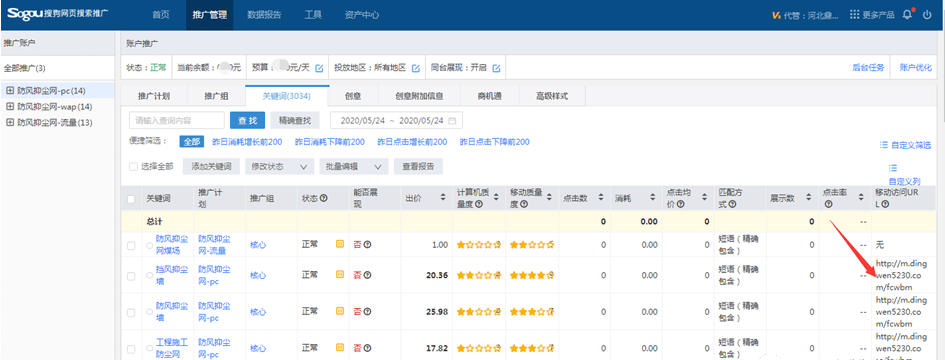Click orange status icon in 防风抑尘墙 row
The width and height of the screenshot is (945, 360).
click(339, 312)
